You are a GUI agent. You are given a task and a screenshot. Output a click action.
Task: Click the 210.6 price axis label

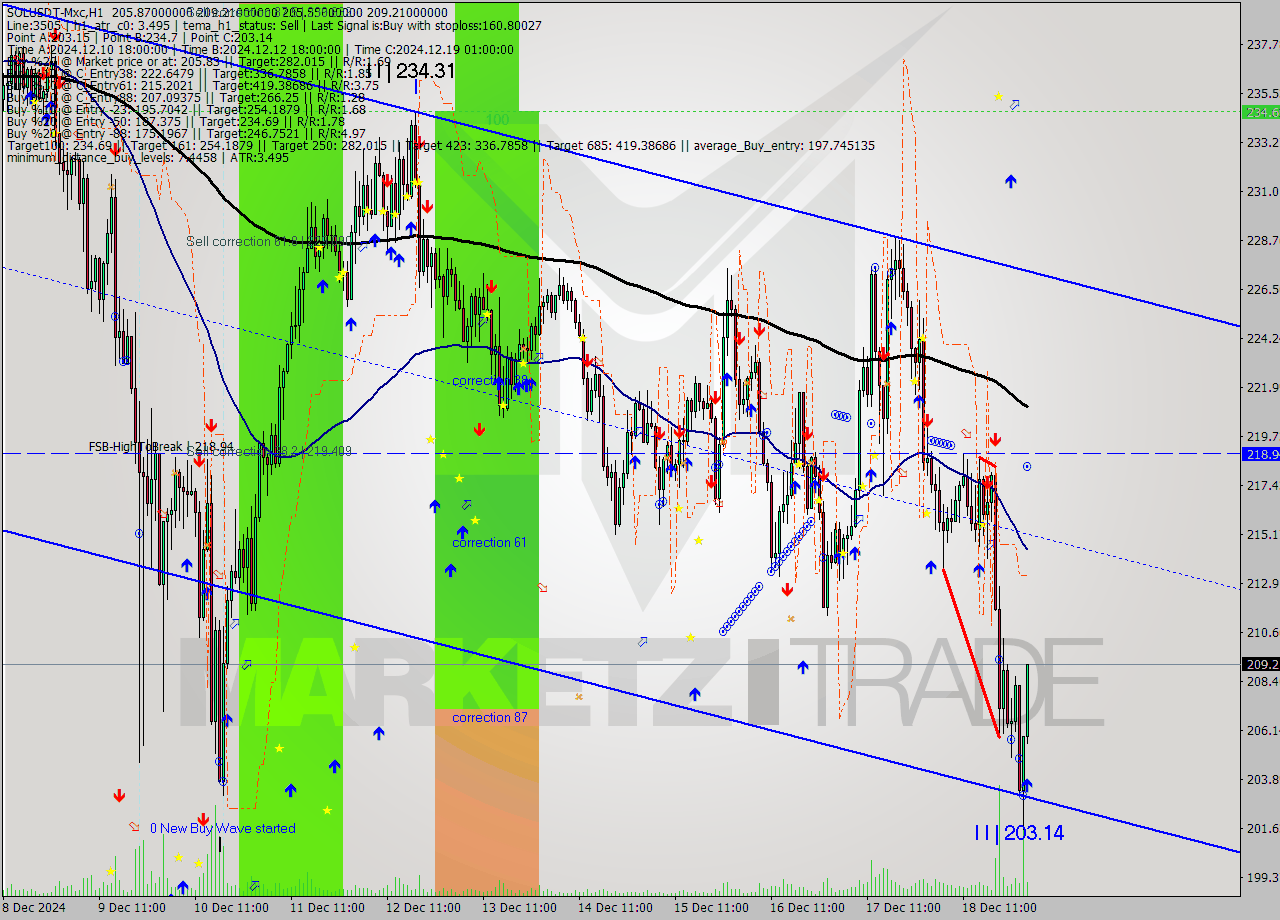coord(1262,633)
